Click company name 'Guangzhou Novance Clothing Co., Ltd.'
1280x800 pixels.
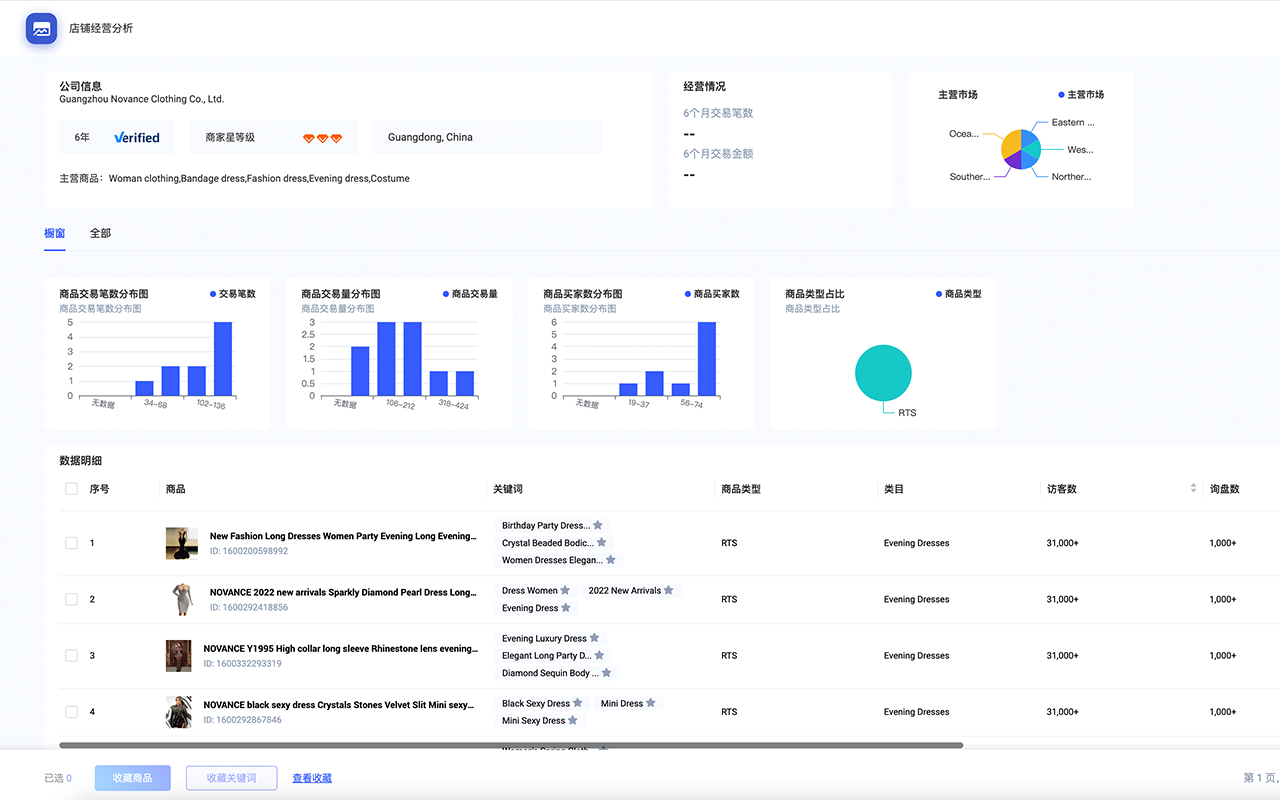[x=142, y=99]
